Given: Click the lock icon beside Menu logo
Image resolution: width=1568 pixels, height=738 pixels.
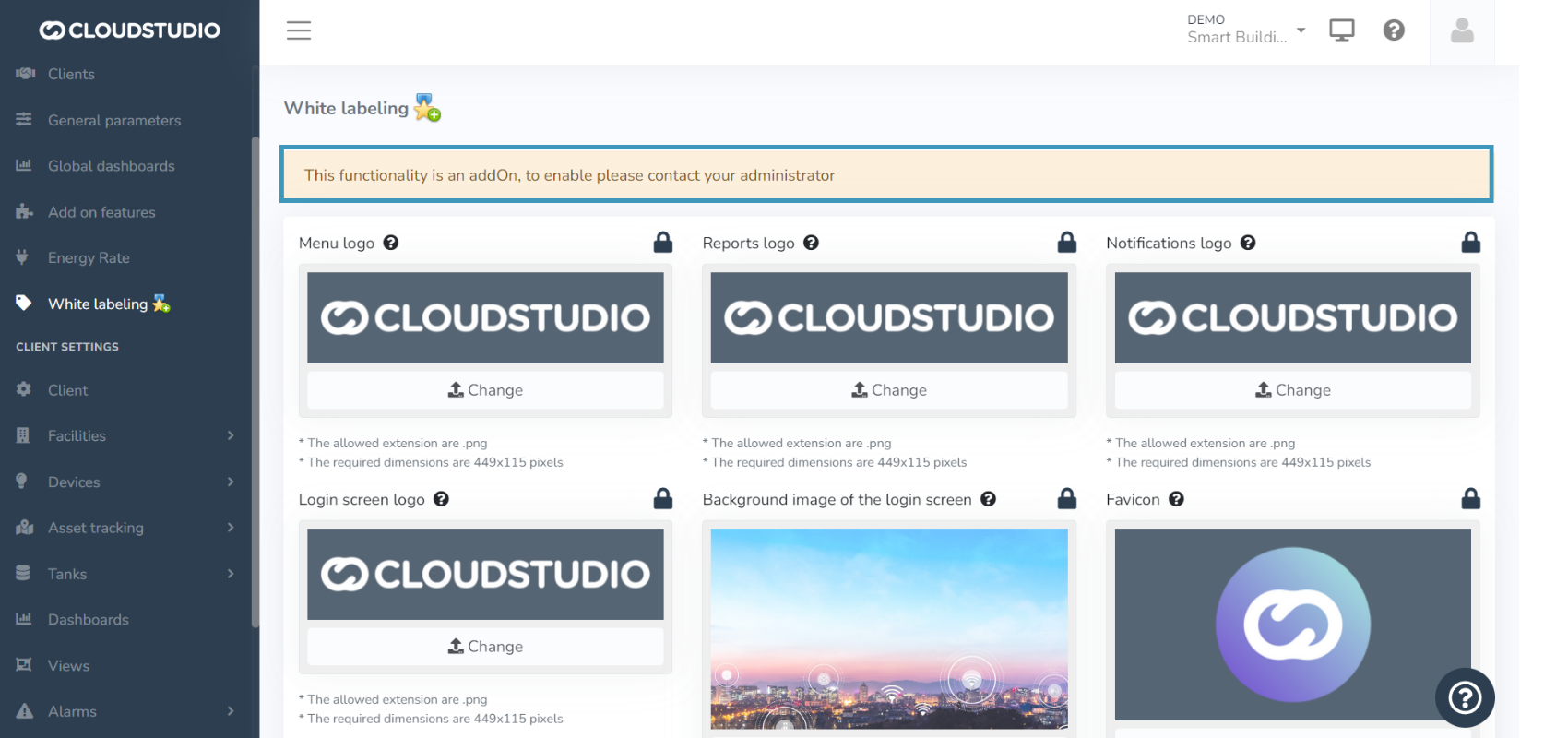Looking at the screenshot, I should (x=662, y=243).
